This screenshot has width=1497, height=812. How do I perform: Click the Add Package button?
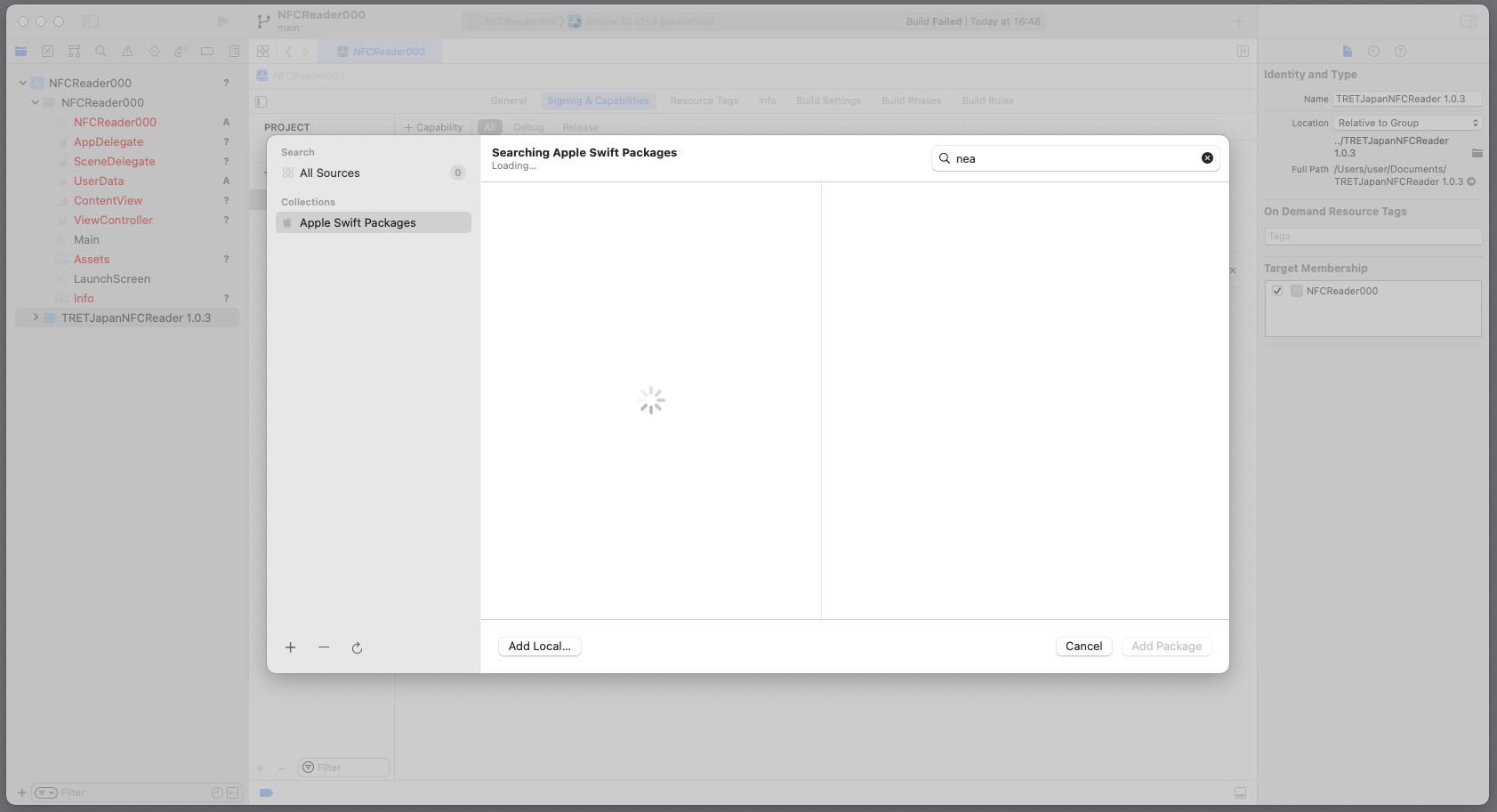(x=1166, y=647)
